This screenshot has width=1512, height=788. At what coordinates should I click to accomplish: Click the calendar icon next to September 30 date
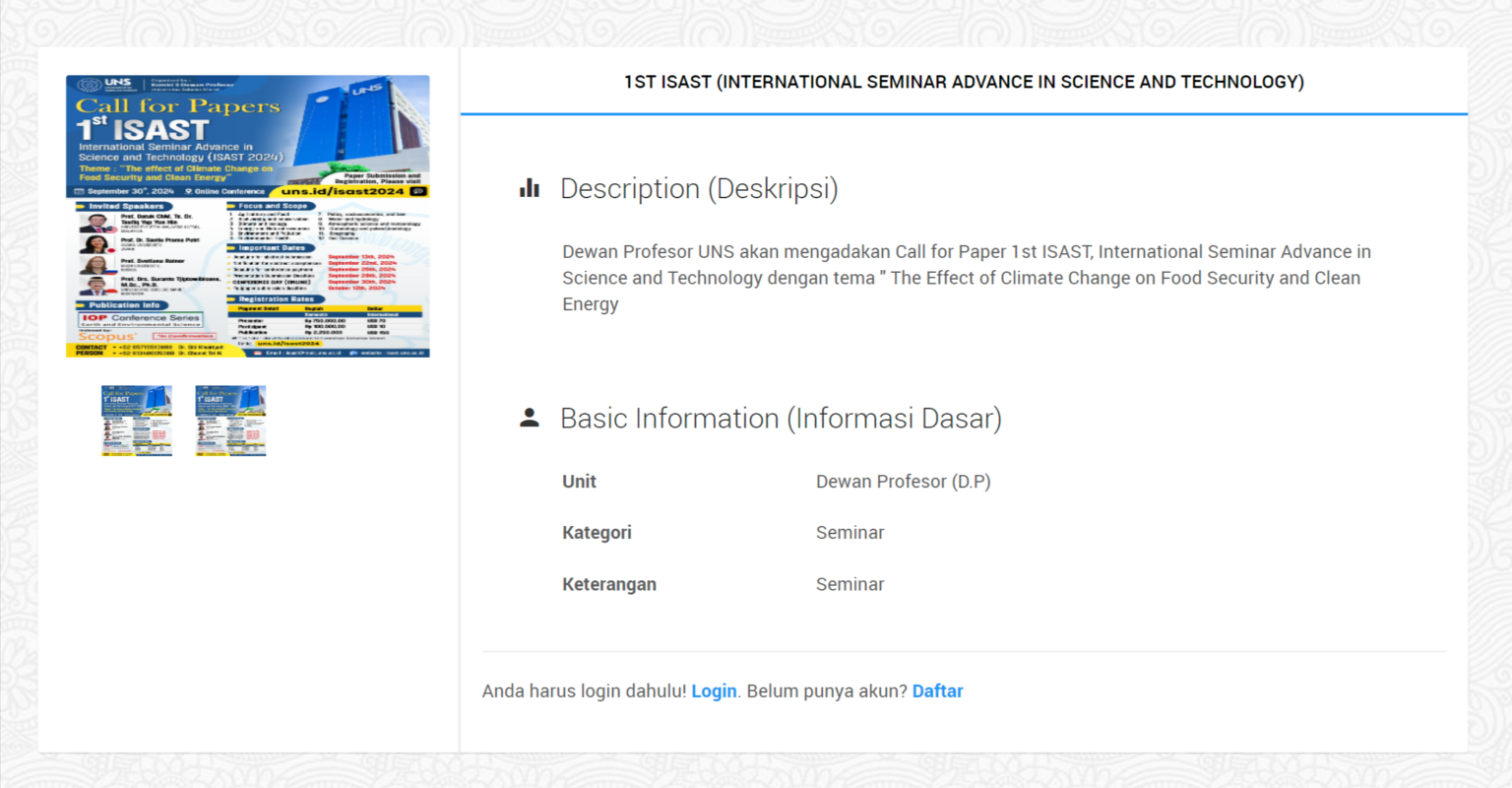[x=79, y=191]
